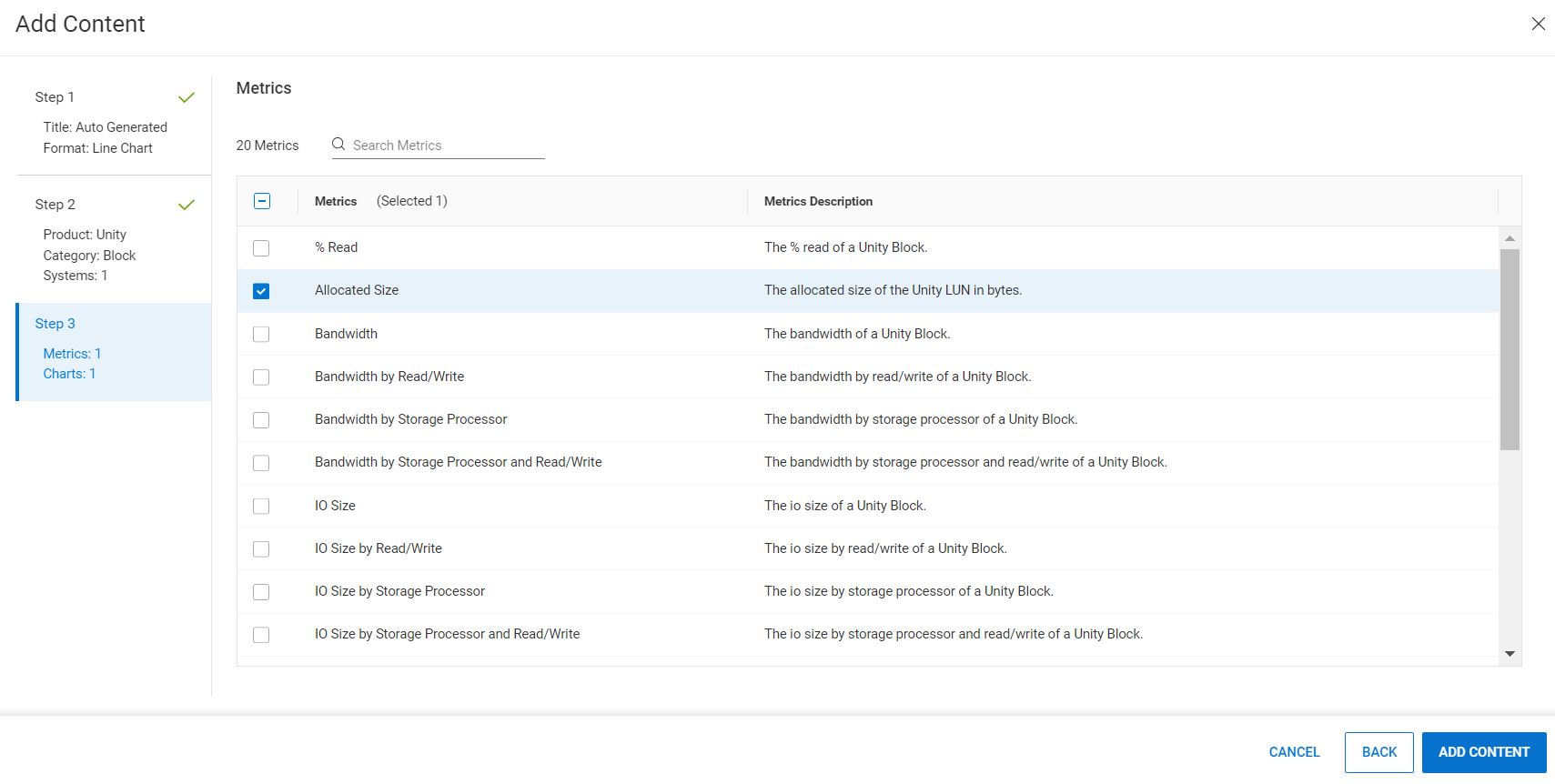Toggle the select-all metrics header checkbox

pos(262,201)
